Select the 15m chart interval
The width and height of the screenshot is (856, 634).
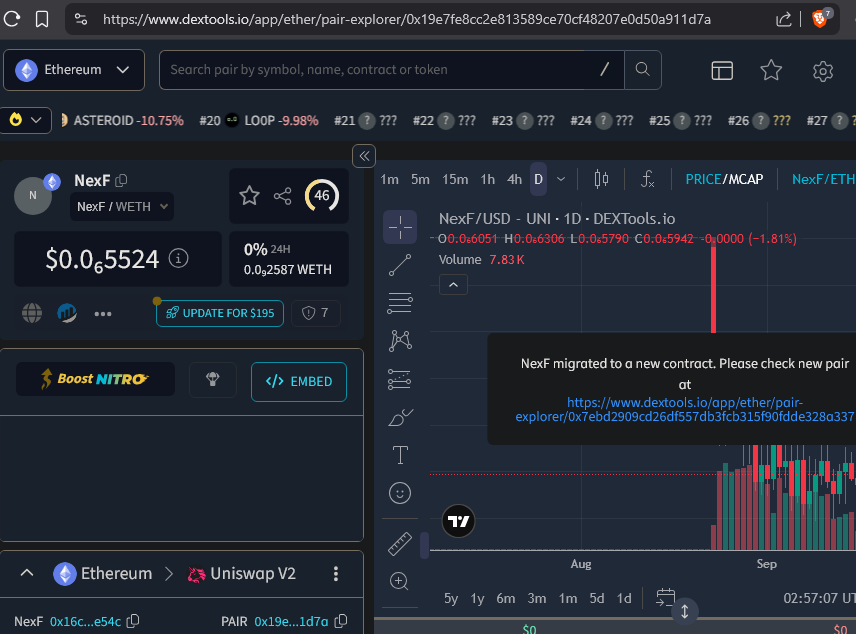point(455,180)
